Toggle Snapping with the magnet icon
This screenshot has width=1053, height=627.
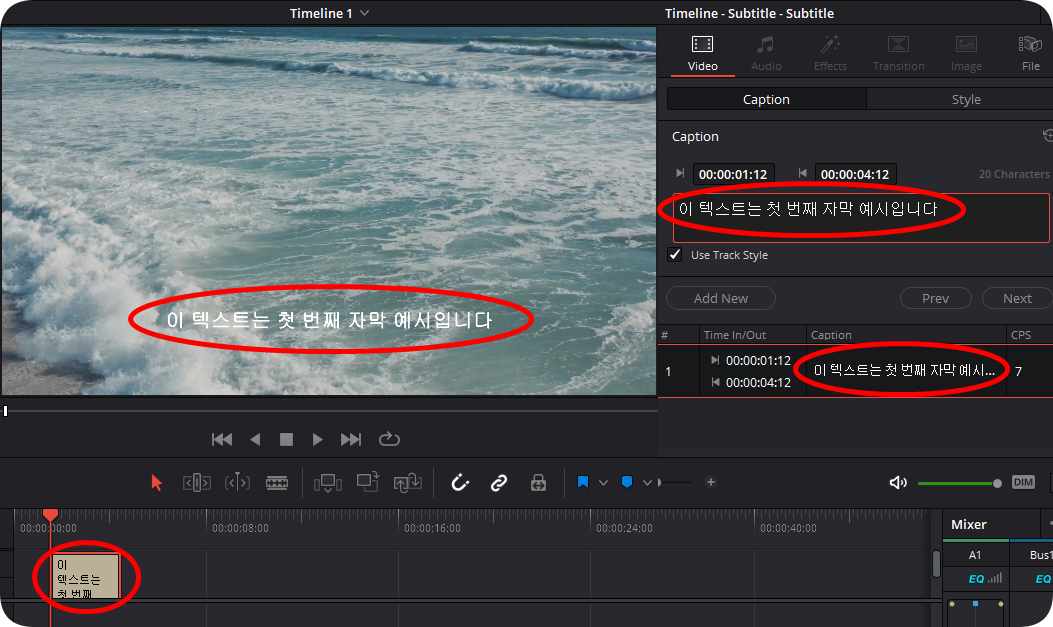[x=459, y=482]
